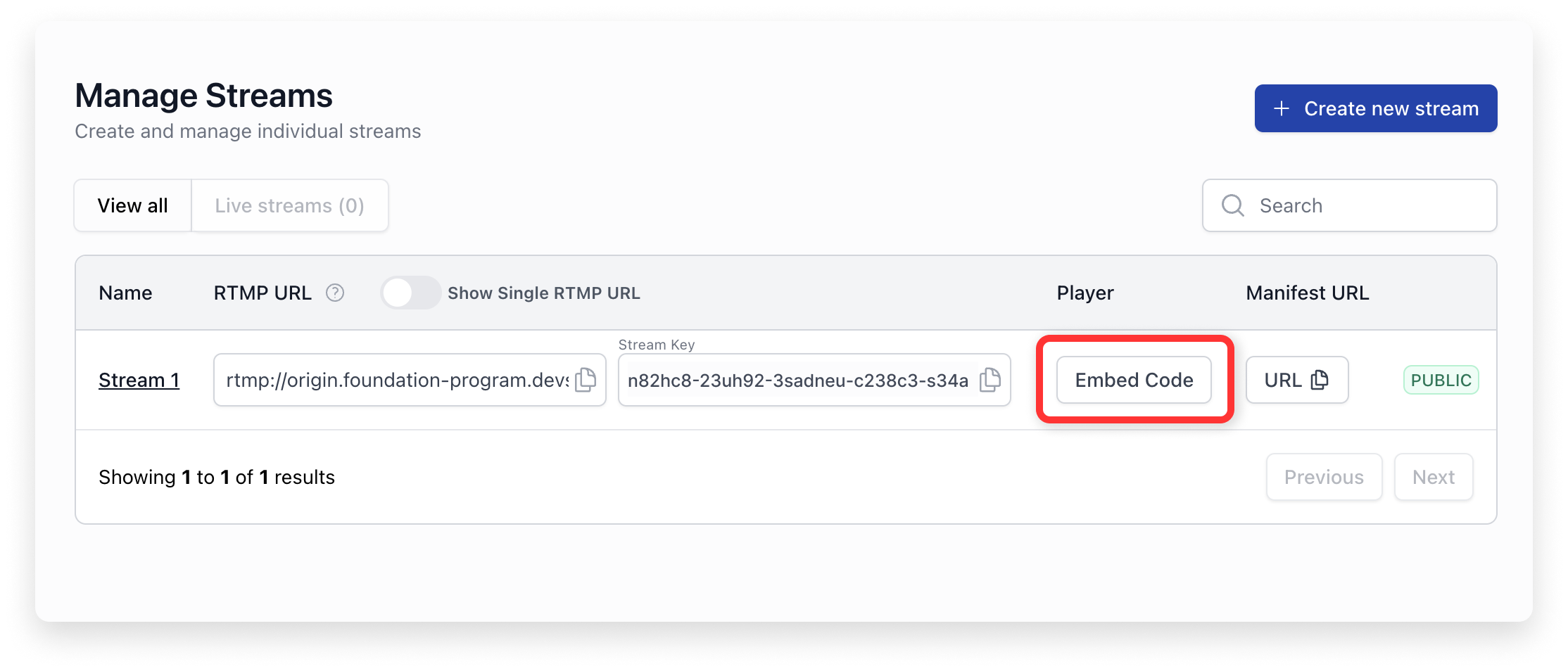Copy the RTMP URL with the copy icon
Screen dimensions: 1568x671
[586, 380]
